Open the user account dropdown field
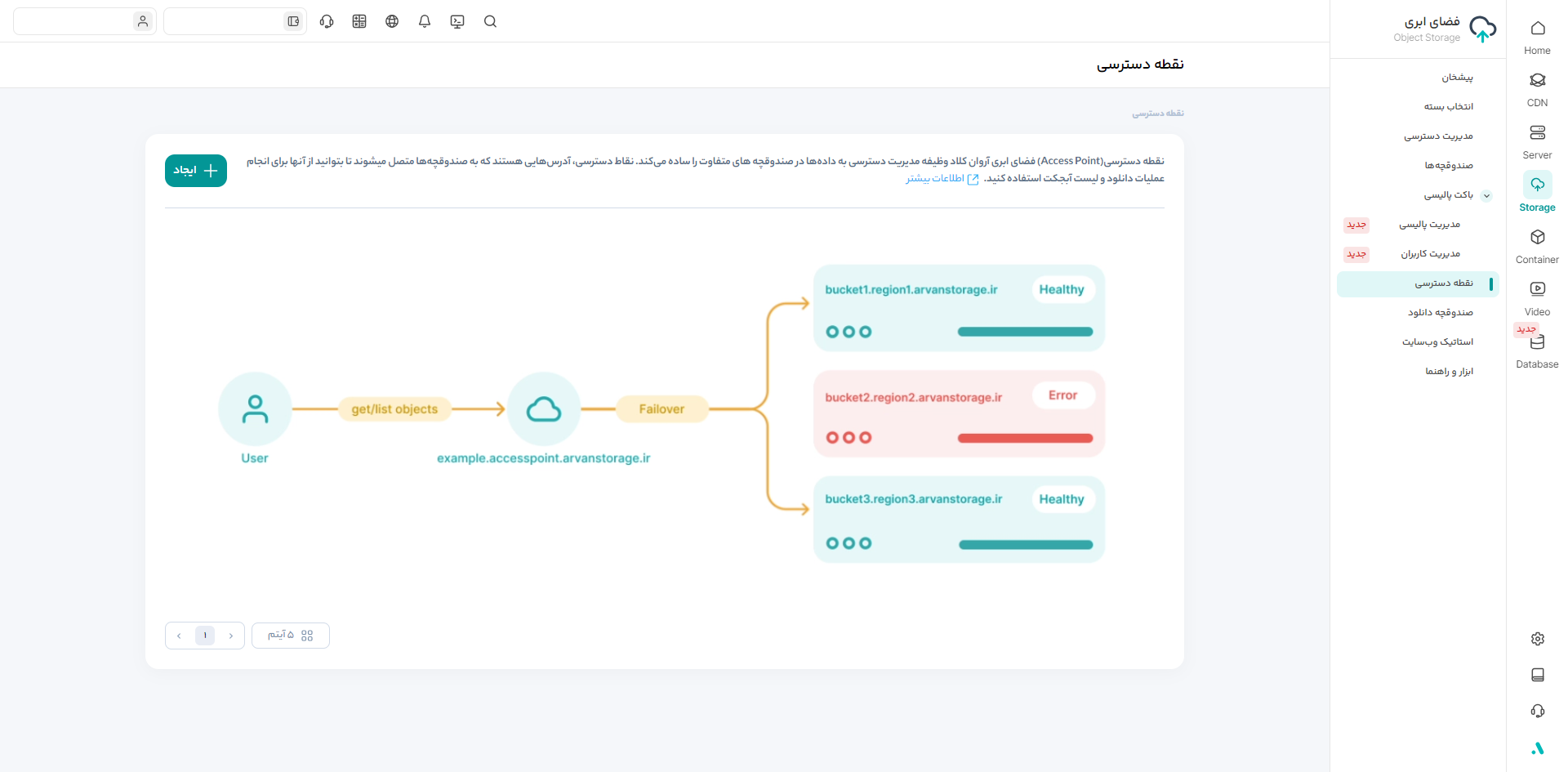The image size is (1568, 772). (x=84, y=21)
